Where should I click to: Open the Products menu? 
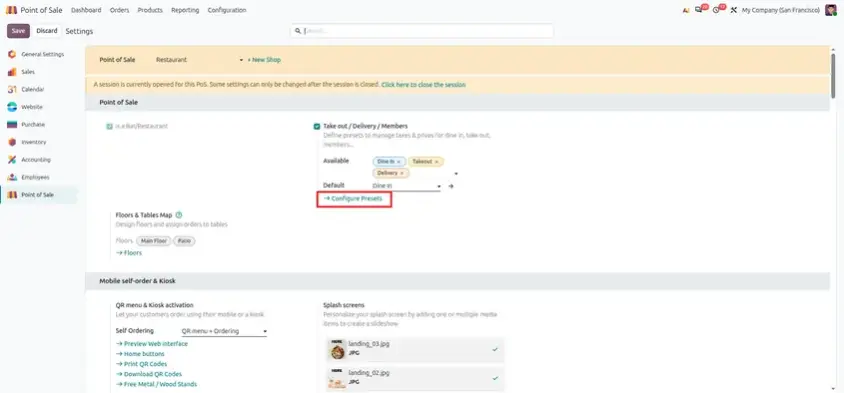(x=150, y=10)
